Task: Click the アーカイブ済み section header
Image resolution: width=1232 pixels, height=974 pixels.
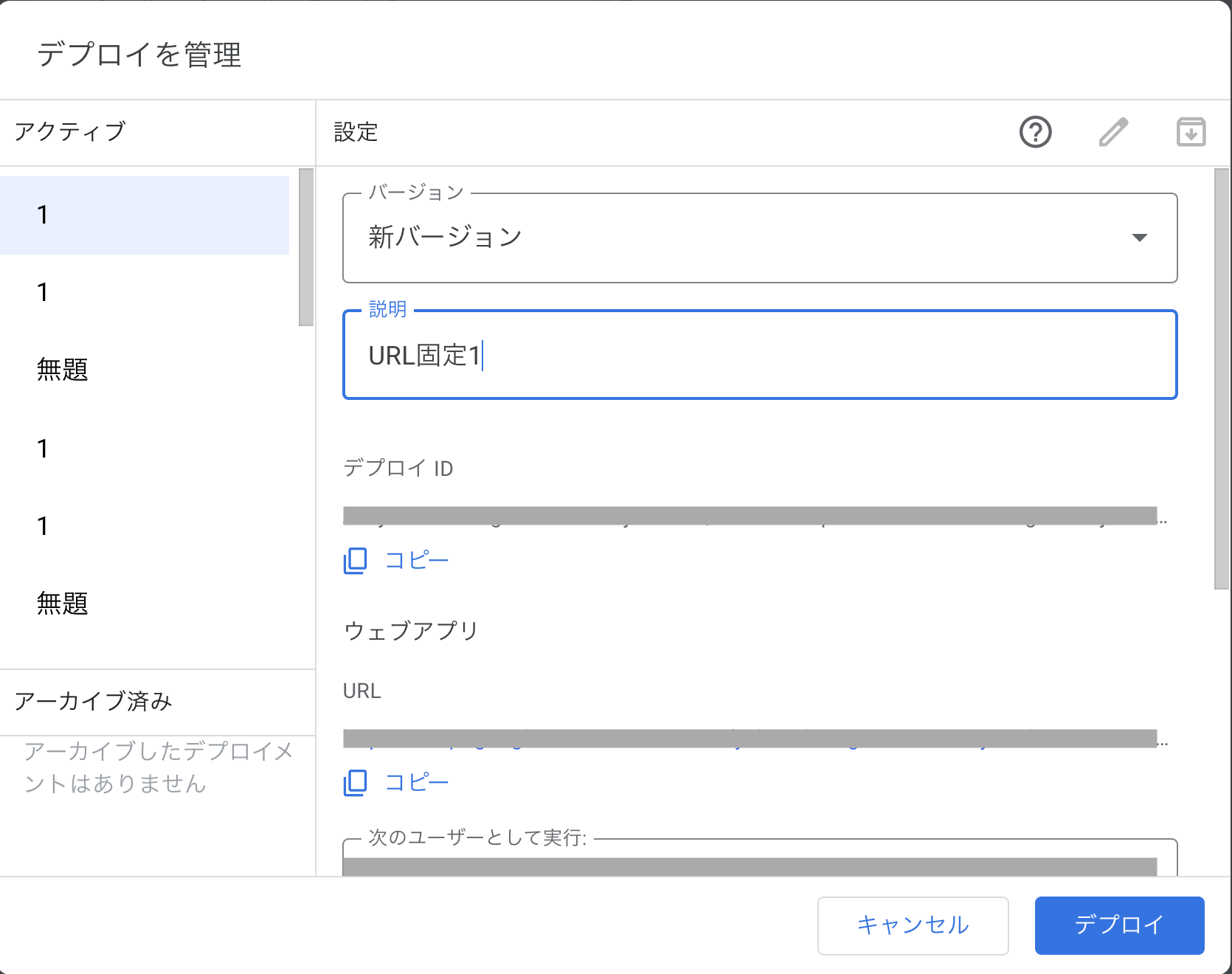Action: pos(94,702)
